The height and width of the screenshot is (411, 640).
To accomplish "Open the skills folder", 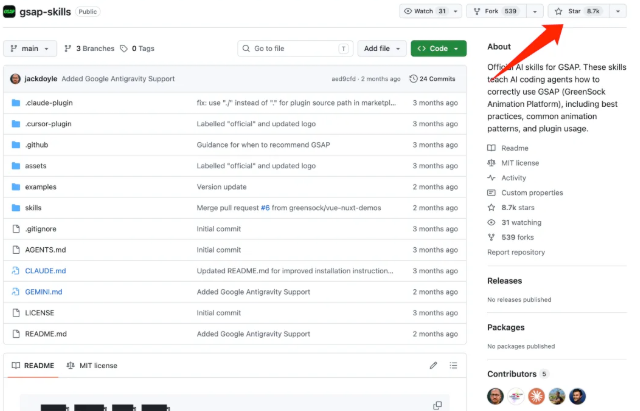I will point(33,208).
